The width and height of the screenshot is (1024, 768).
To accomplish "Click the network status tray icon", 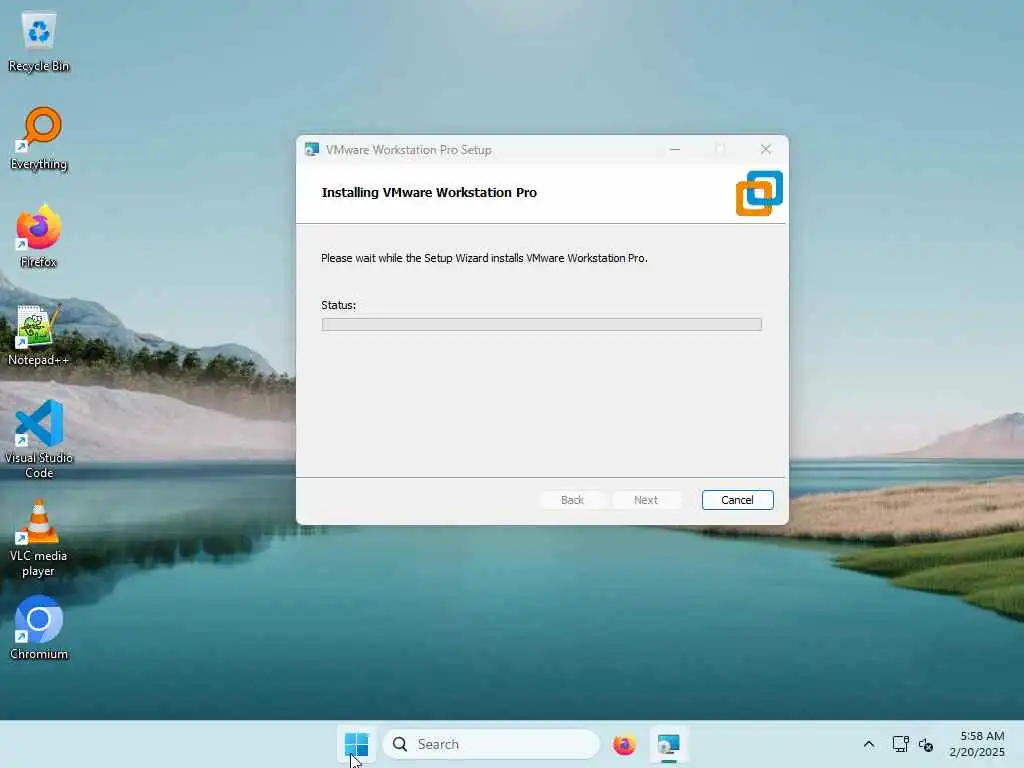I will coord(900,744).
